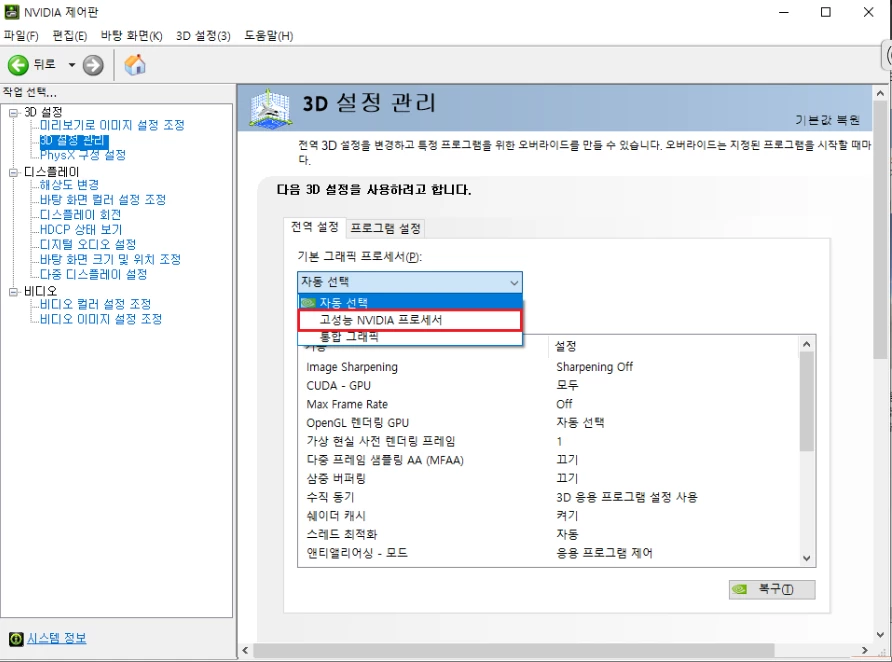Open 비디오 컬러 설정 조정 page
The image size is (892, 662).
pos(96,304)
